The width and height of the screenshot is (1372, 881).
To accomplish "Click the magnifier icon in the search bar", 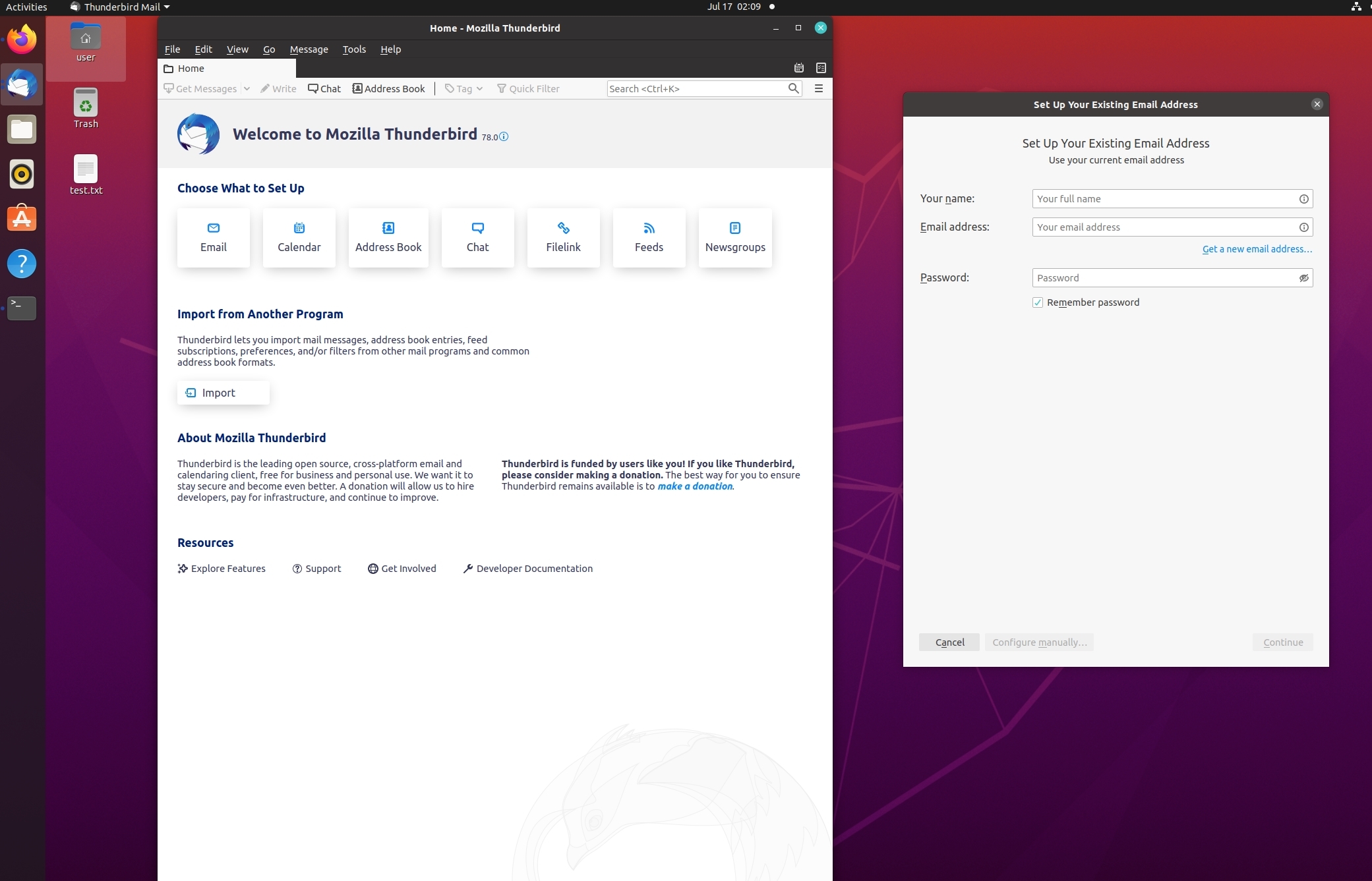I will coord(792,88).
